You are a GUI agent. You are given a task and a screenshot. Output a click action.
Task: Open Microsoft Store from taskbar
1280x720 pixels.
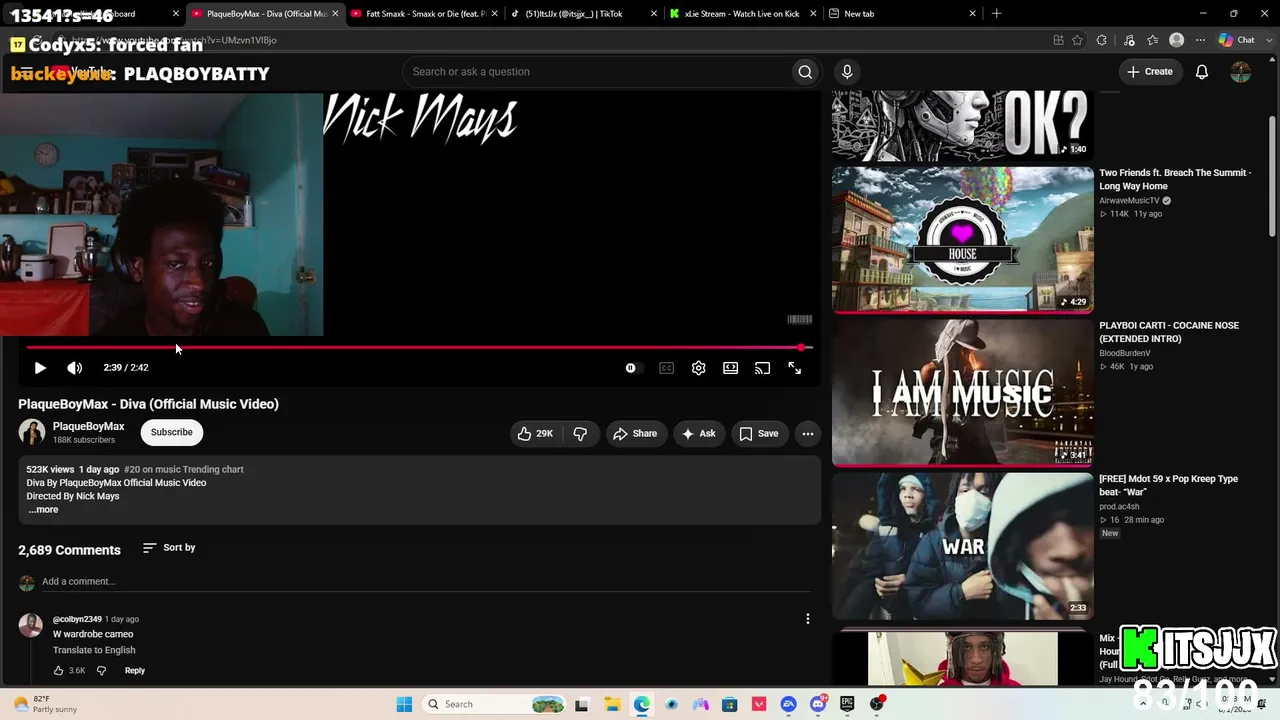click(730, 704)
